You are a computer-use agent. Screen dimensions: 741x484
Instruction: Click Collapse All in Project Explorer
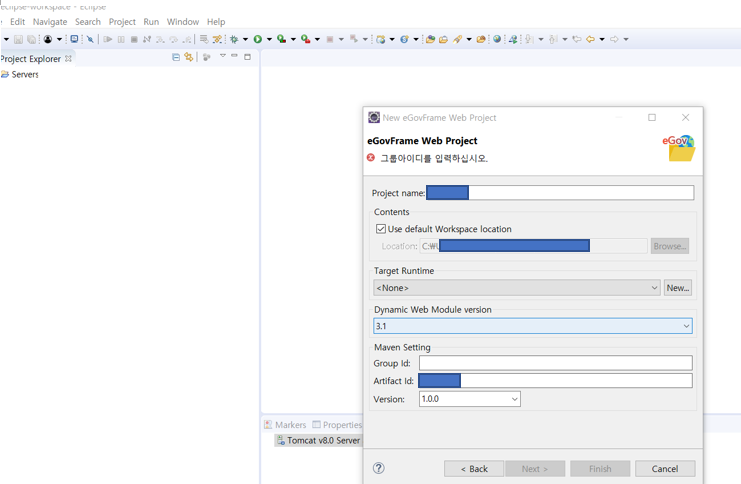176,57
